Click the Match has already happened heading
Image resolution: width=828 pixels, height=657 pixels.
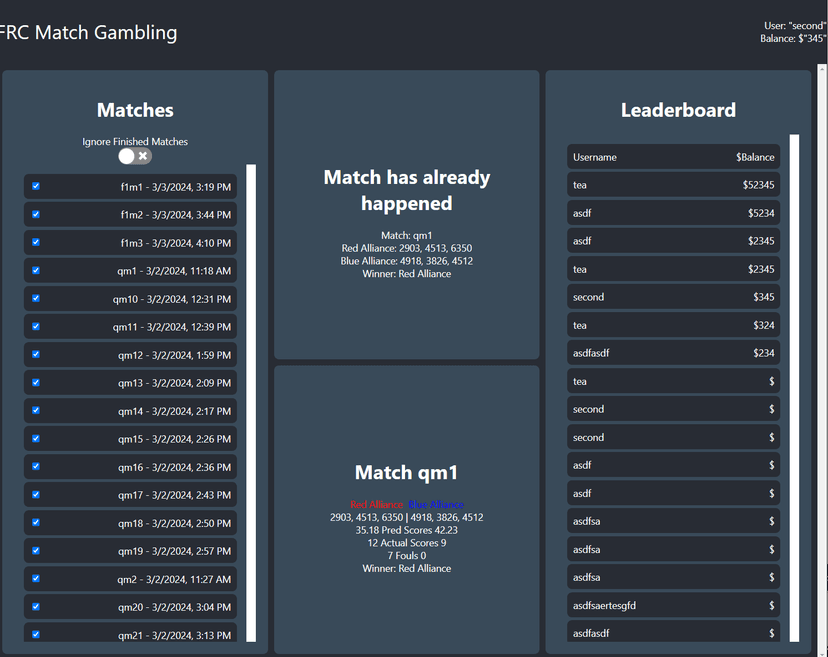point(407,190)
